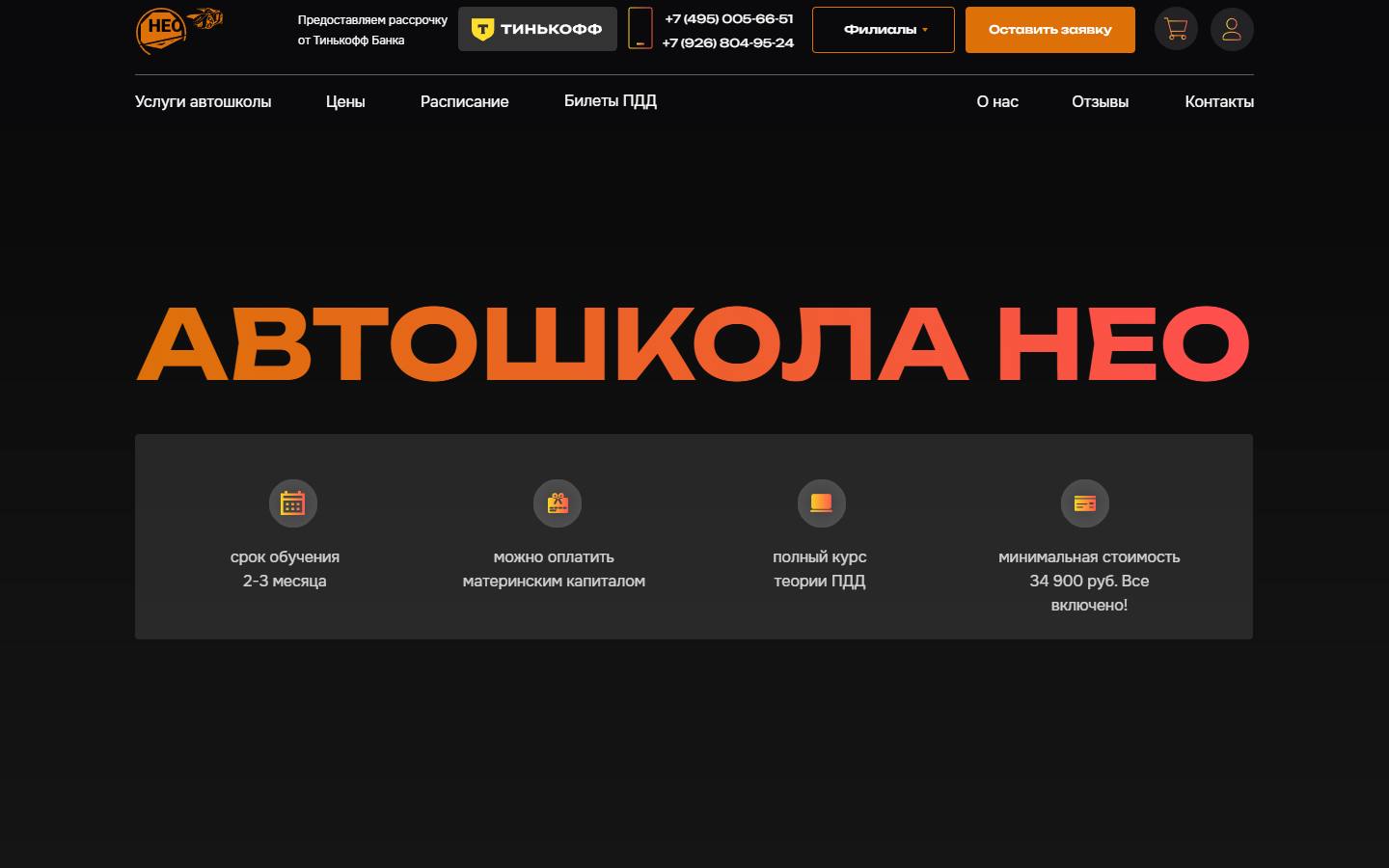Click the можно оплатить материнским капиталом text

[x=554, y=569]
